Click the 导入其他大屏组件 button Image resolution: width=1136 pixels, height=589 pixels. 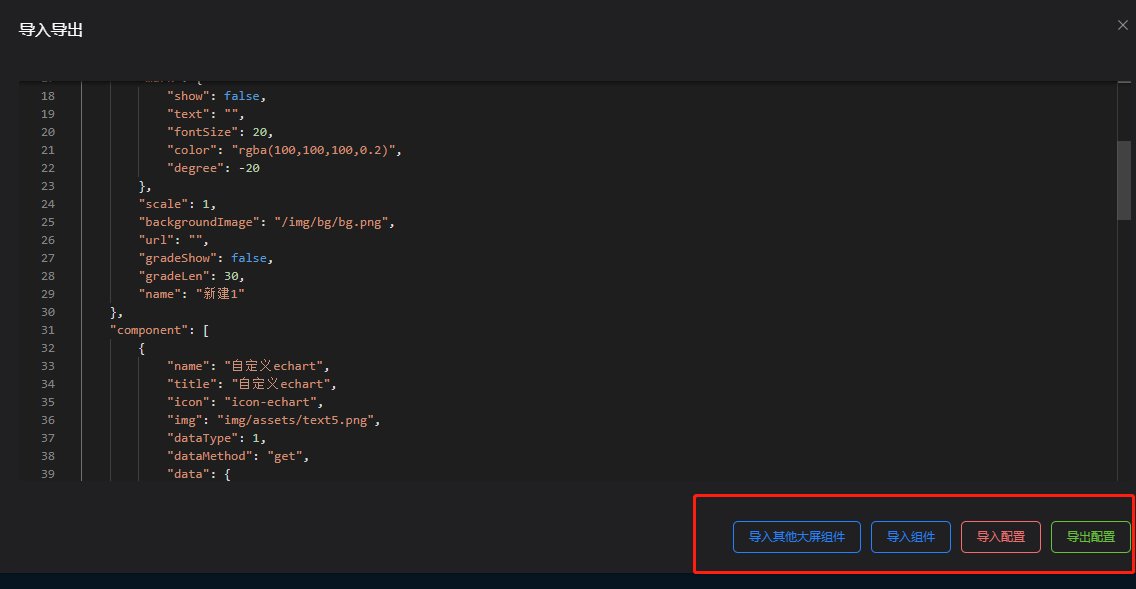796,537
